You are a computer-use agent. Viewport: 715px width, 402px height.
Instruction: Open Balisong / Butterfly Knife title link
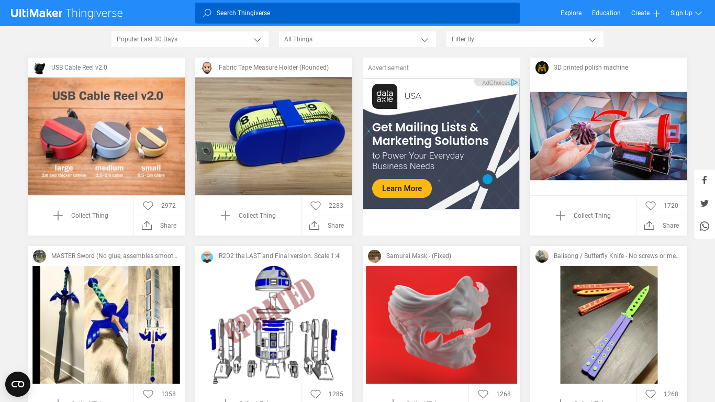(616, 256)
